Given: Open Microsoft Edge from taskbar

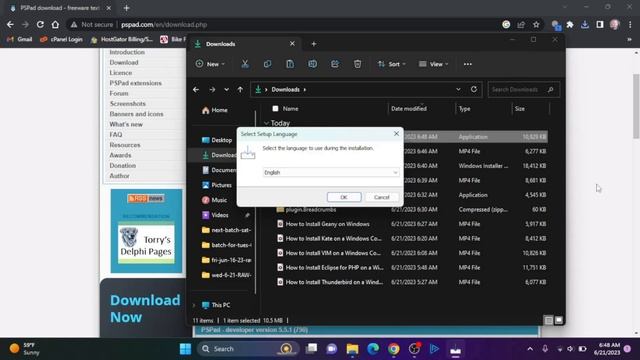Looking at the screenshot, I should [373, 349].
